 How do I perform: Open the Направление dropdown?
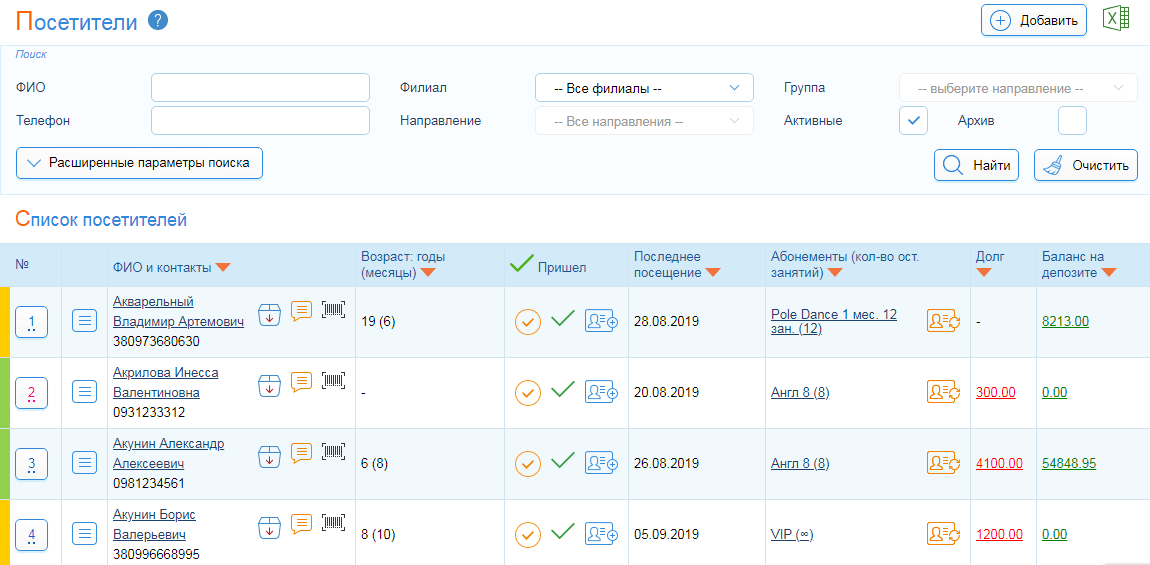pyautogui.click(x=644, y=121)
